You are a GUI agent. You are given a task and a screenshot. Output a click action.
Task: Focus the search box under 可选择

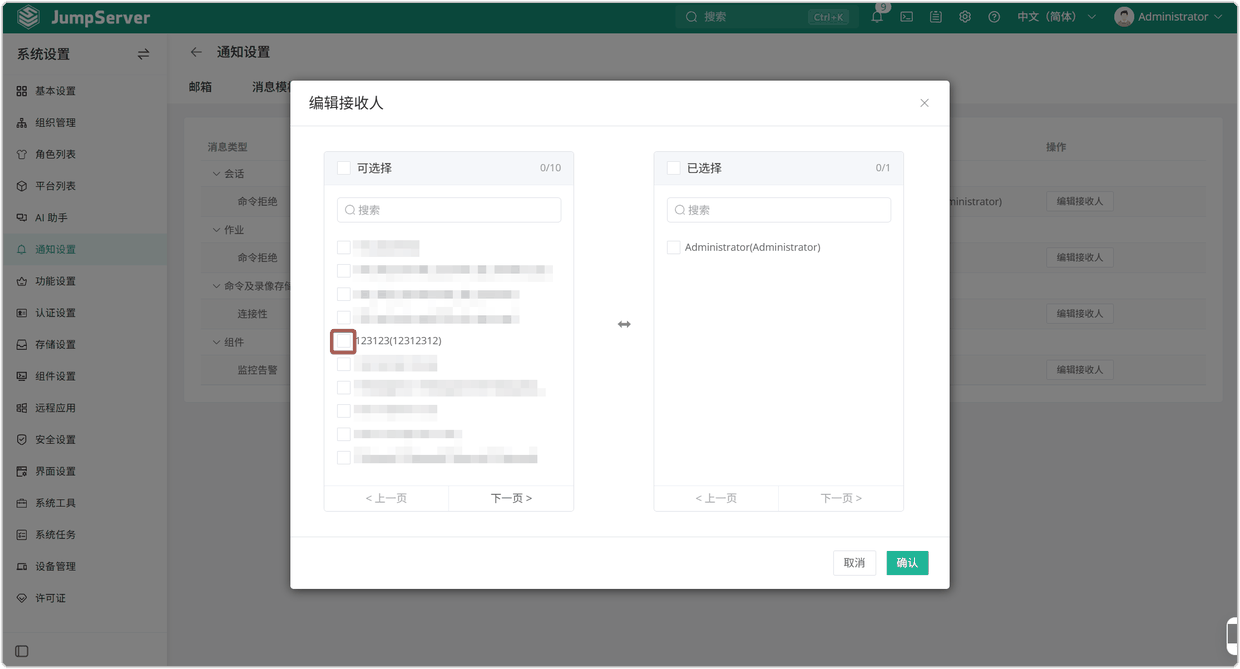[x=449, y=210]
